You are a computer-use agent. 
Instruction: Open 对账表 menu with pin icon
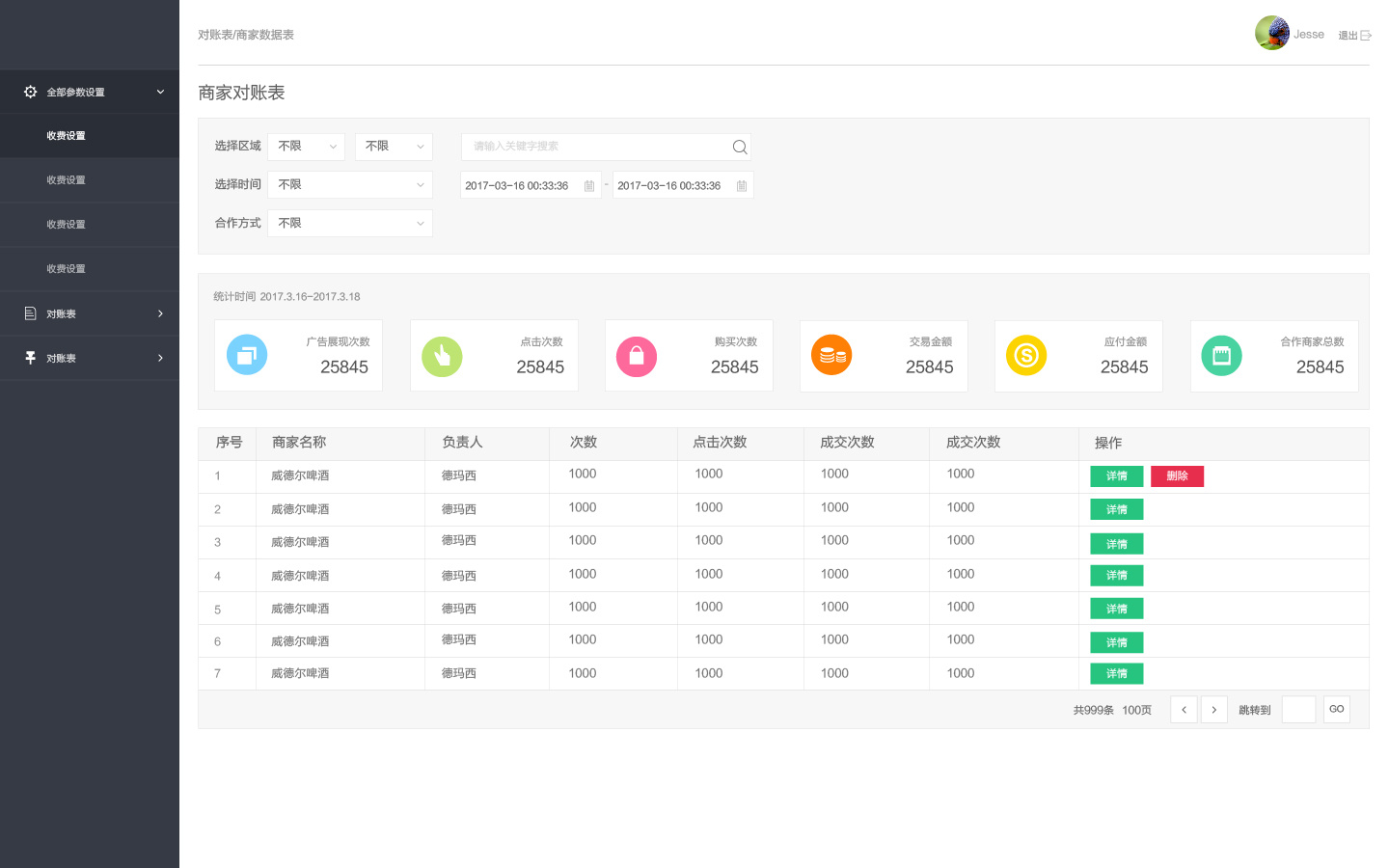pyautogui.click(x=90, y=358)
